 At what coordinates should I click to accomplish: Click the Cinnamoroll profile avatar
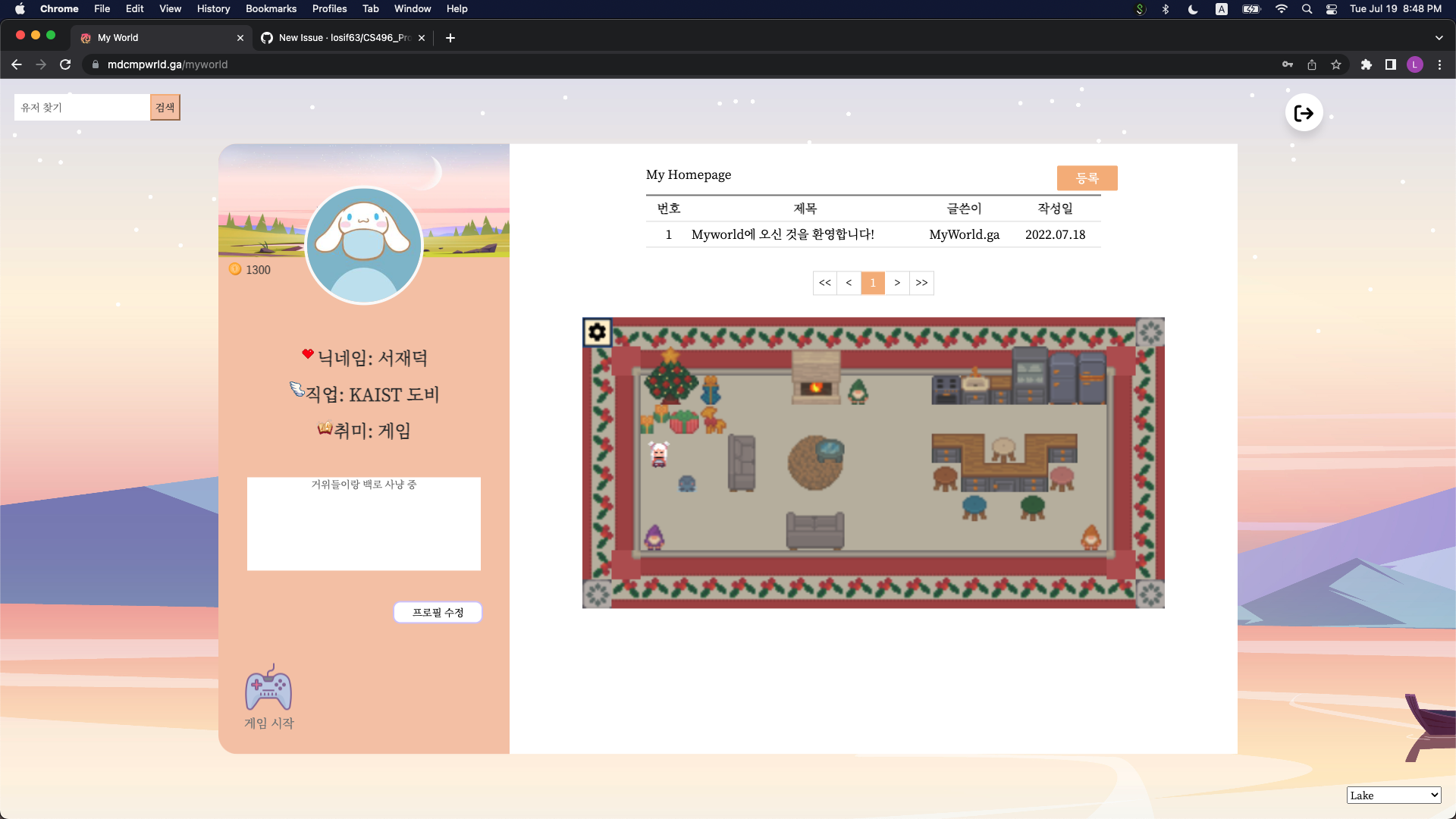(364, 246)
